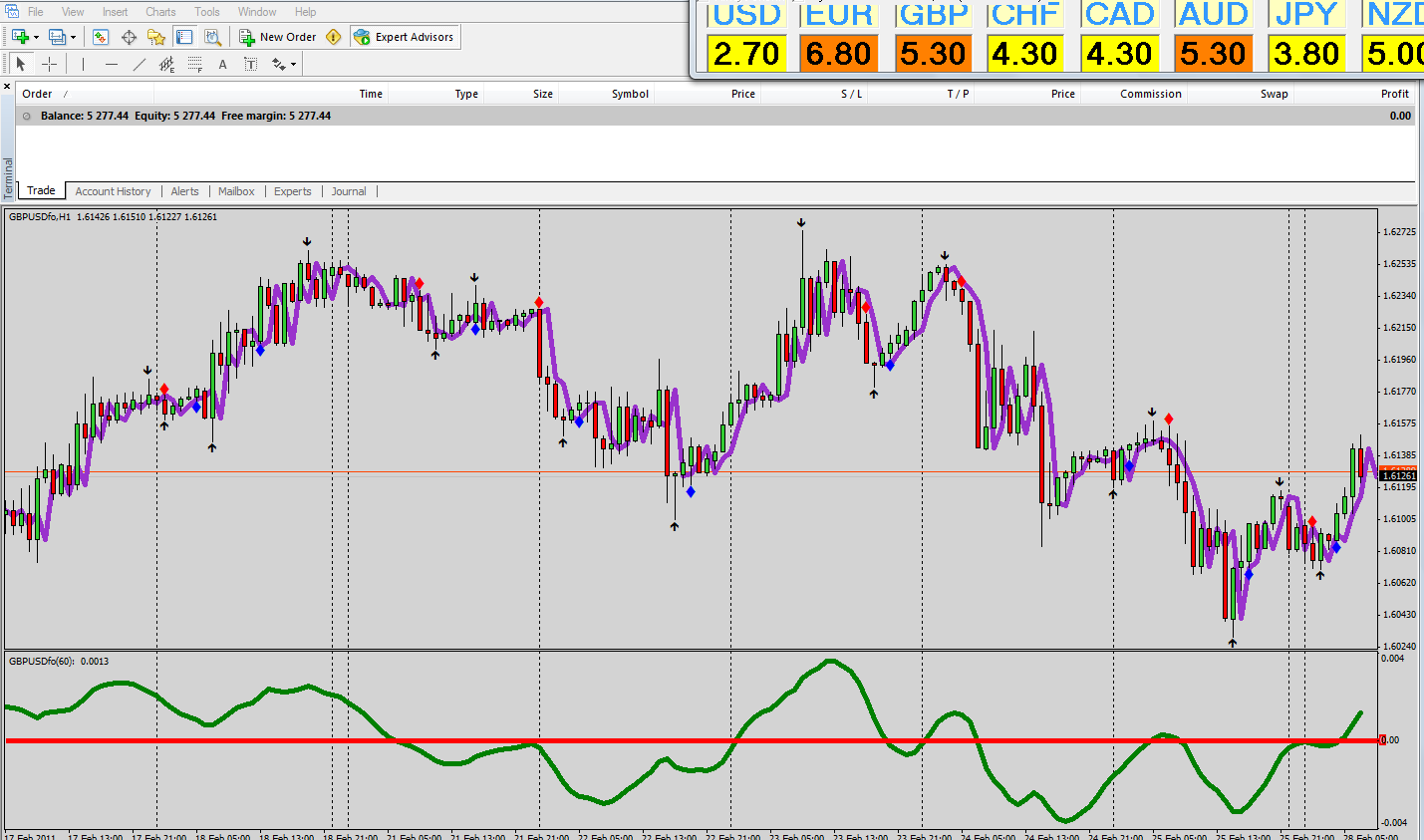Toggle the Expert Advisors button

point(405,37)
